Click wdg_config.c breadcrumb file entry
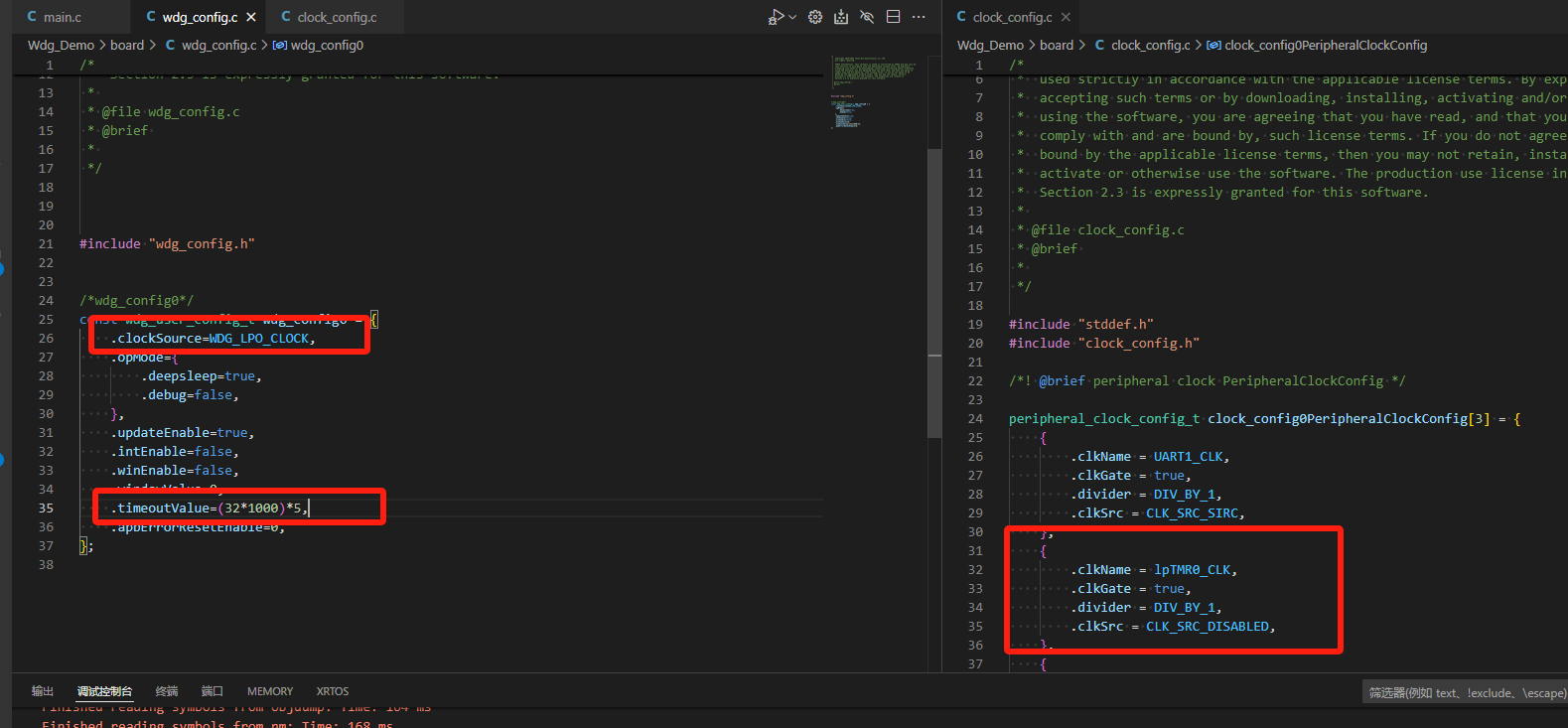This screenshot has width=1568, height=728. 218,45
